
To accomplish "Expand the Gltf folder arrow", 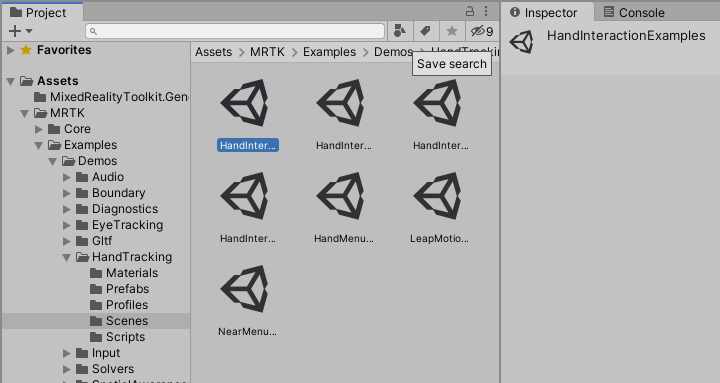I will (x=67, y=242).
